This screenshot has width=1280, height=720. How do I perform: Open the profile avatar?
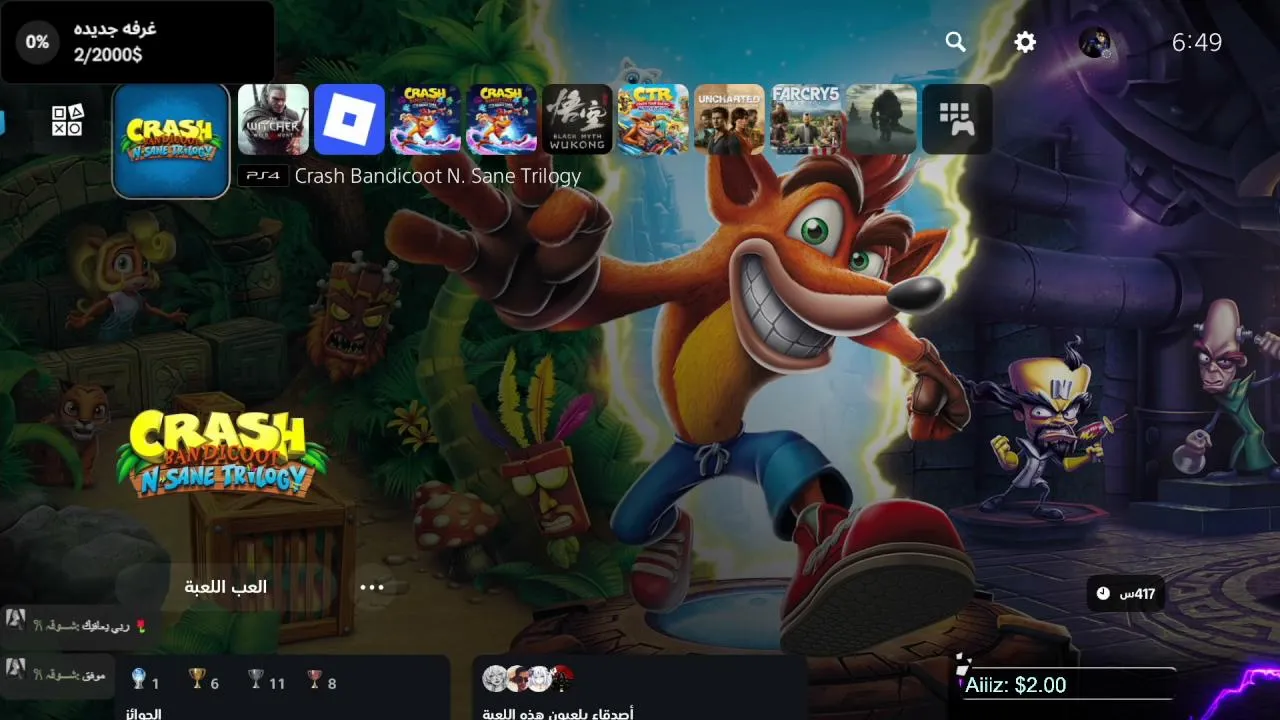click(x=1094, y=42)
